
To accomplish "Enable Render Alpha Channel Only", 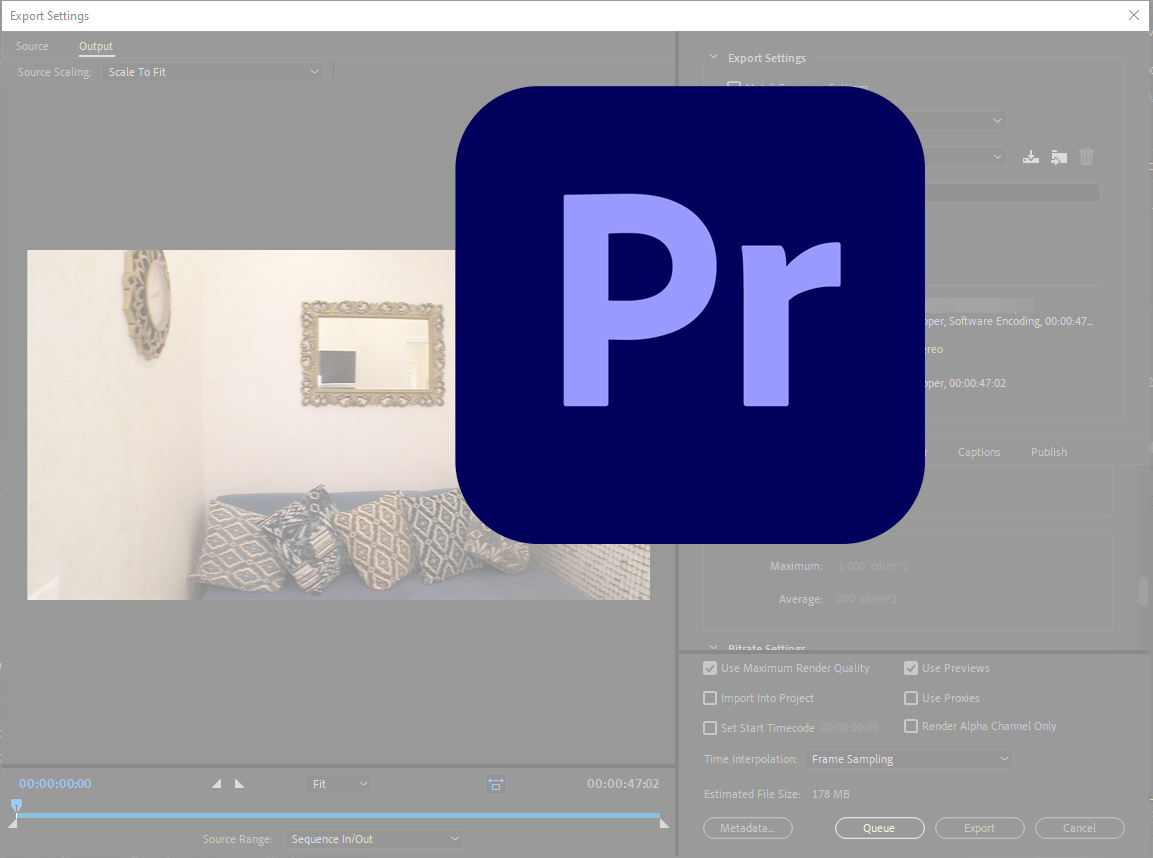I will (910, 726).
